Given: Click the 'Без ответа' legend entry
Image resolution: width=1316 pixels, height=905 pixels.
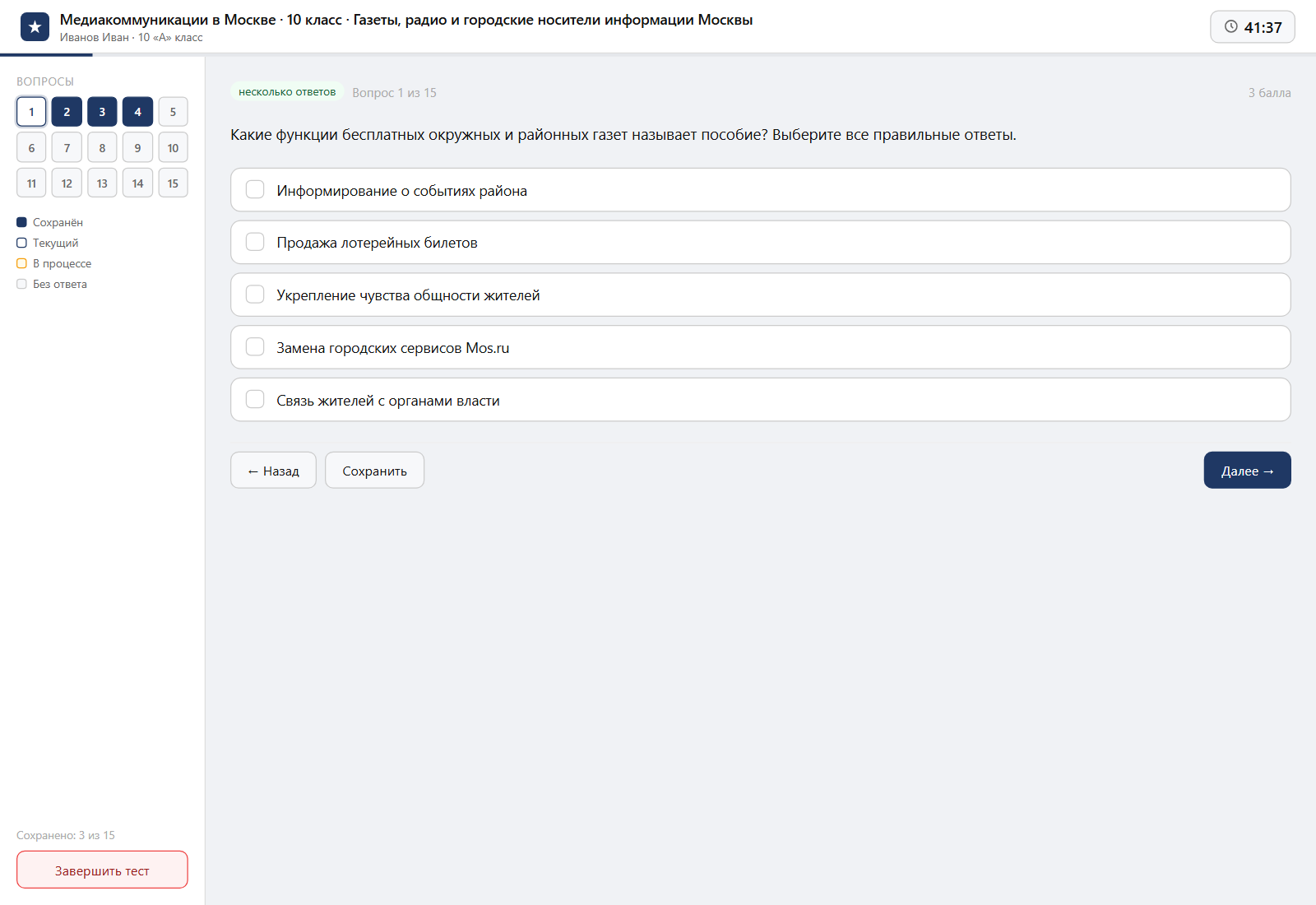Looking at the screenshot, I should click(52, 284).
